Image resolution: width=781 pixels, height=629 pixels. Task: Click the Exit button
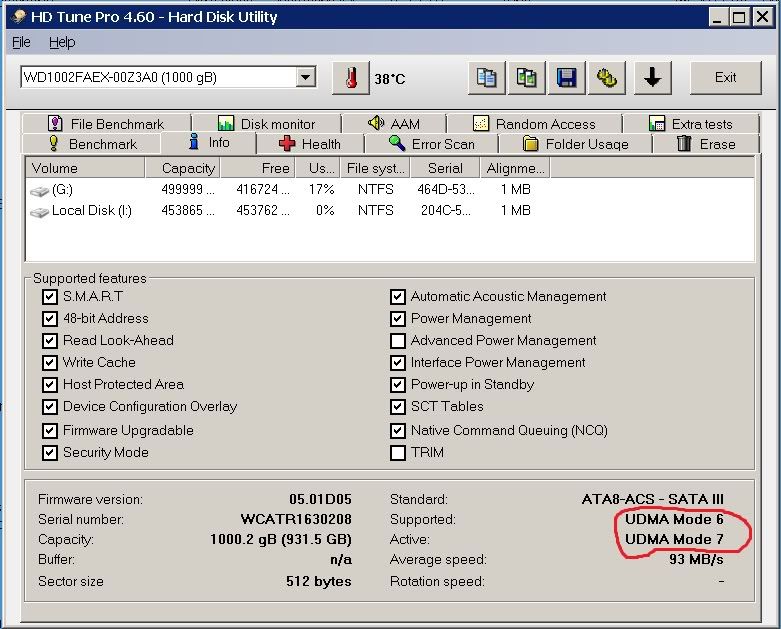pos(726,78)
